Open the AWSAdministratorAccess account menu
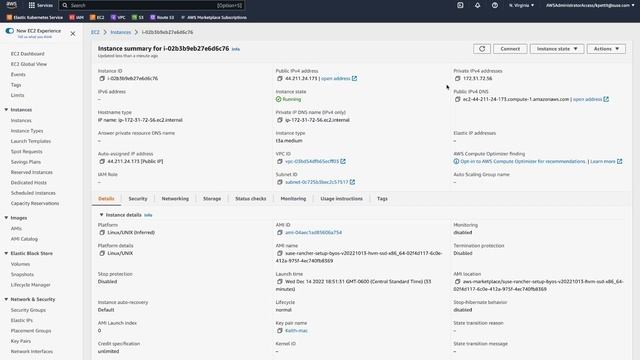Image resolution: width=640 pixels, height=360 pixels. point(590,5)
